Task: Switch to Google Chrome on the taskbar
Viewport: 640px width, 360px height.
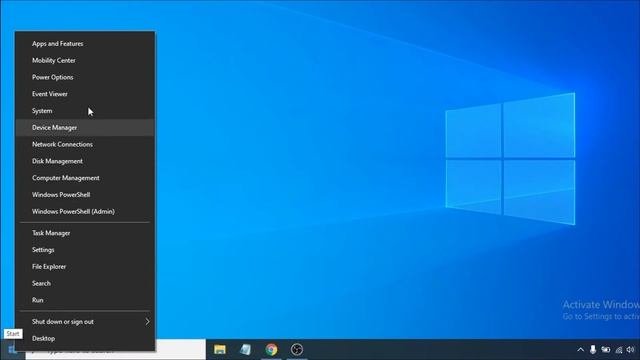Action: (271, 350)
